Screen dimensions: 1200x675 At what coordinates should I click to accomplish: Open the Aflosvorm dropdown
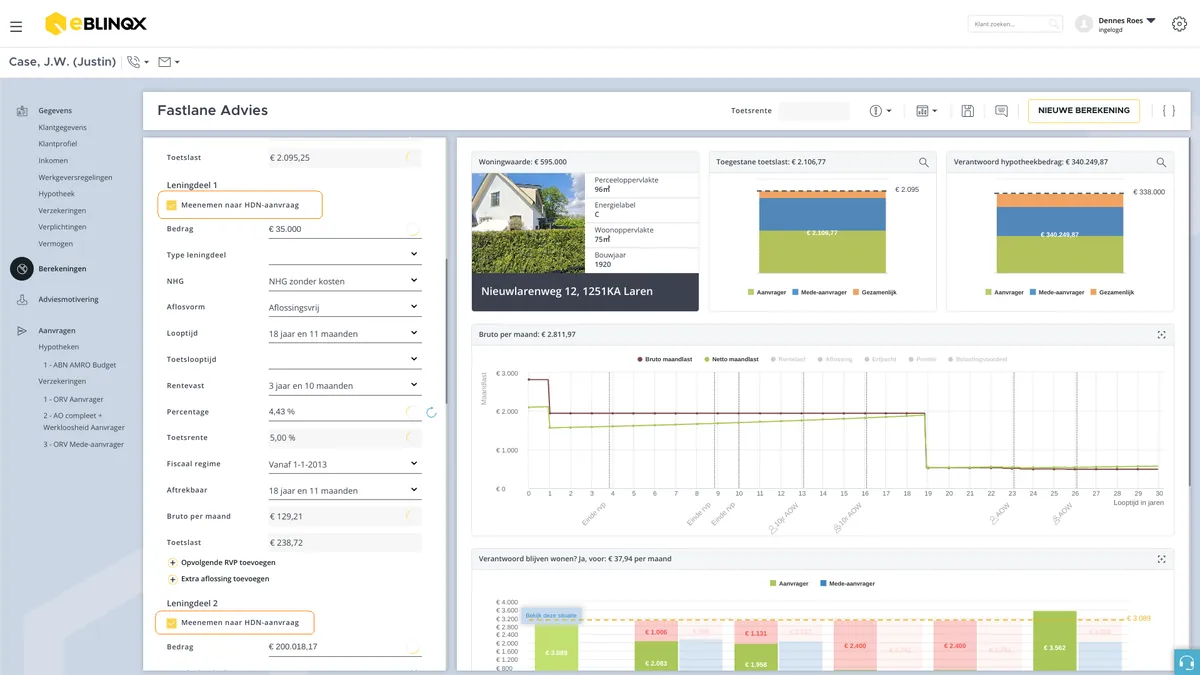[344, 307]
